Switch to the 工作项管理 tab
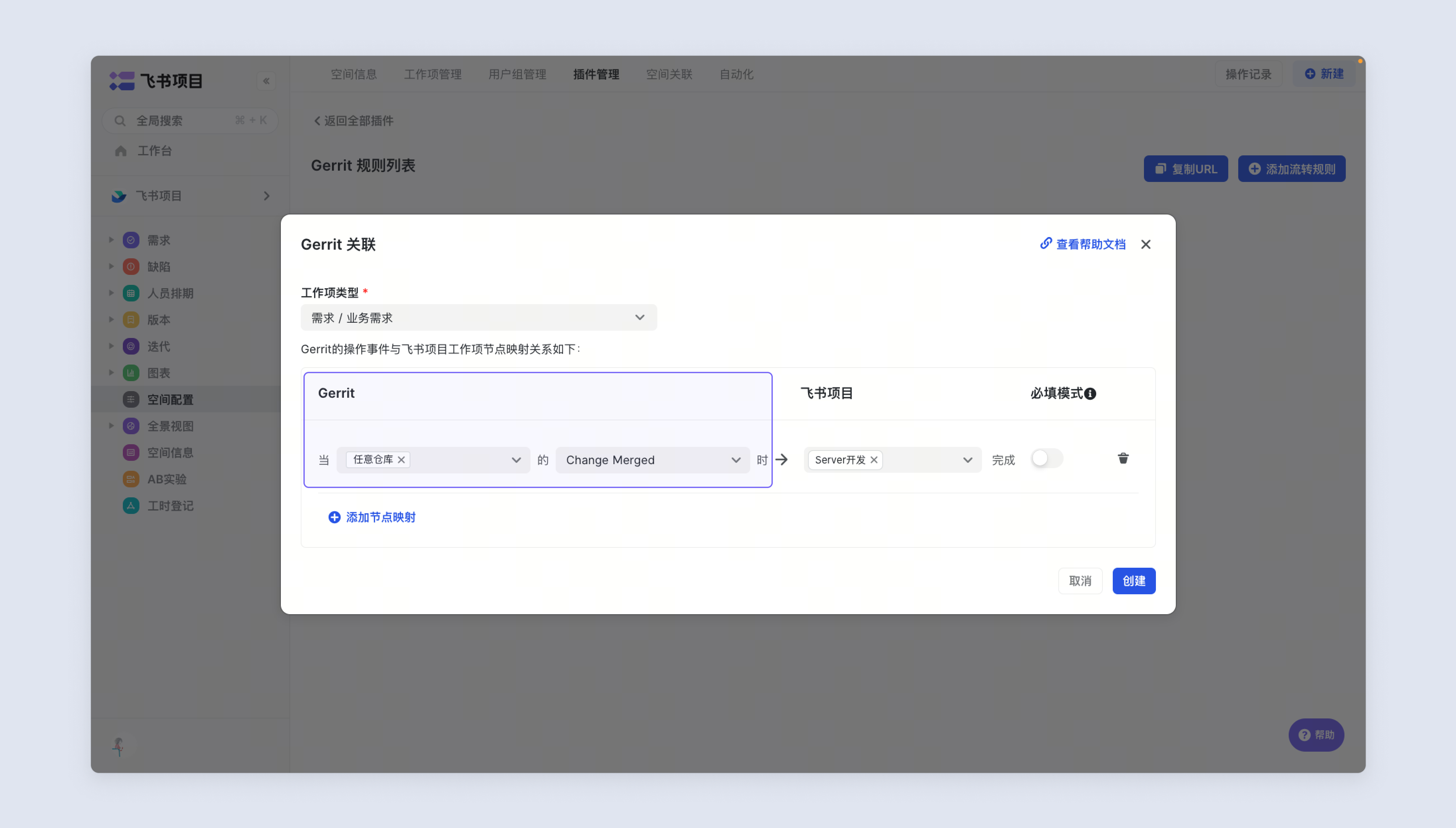The width and height of the screenshot is (1456, 828). pos(433,74)
